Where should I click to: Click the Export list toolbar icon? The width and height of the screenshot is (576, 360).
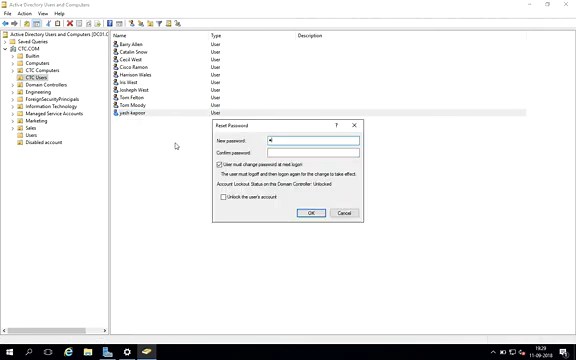pos(97,24)
